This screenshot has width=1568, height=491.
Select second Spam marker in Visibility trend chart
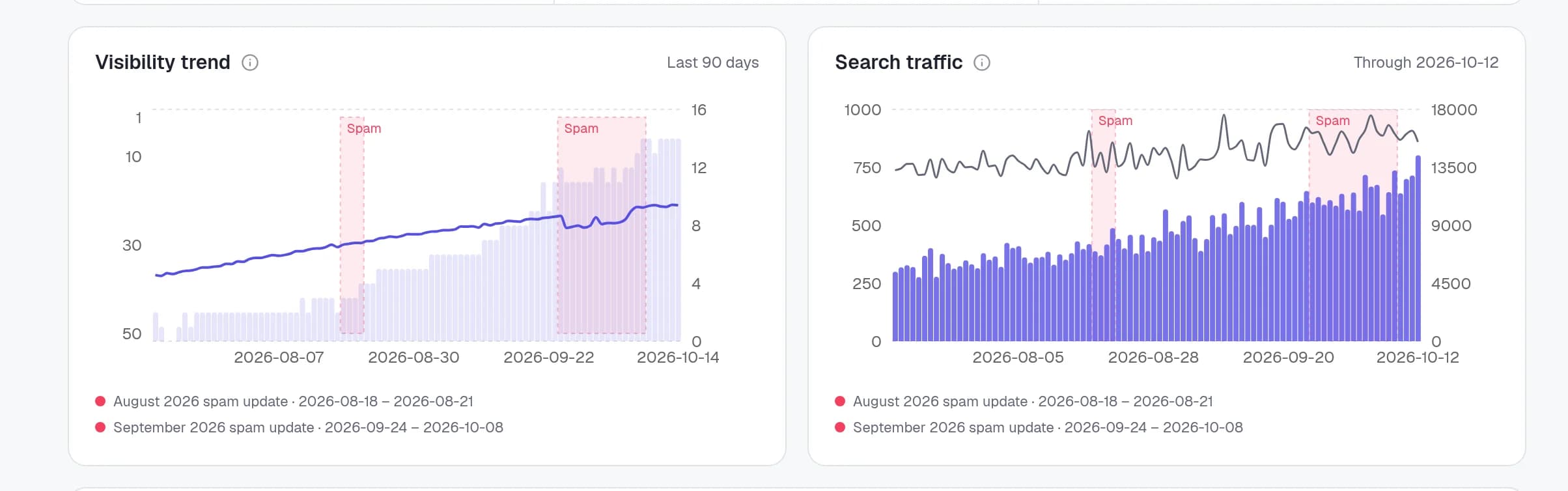(x=581, y=128)
